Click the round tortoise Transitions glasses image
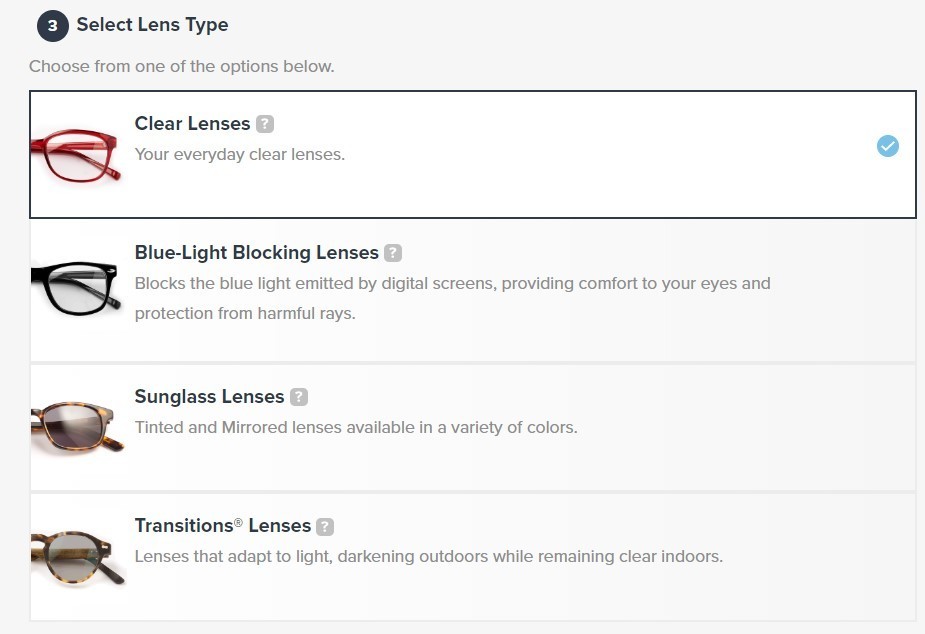925x634 pixels. point(78,557)
